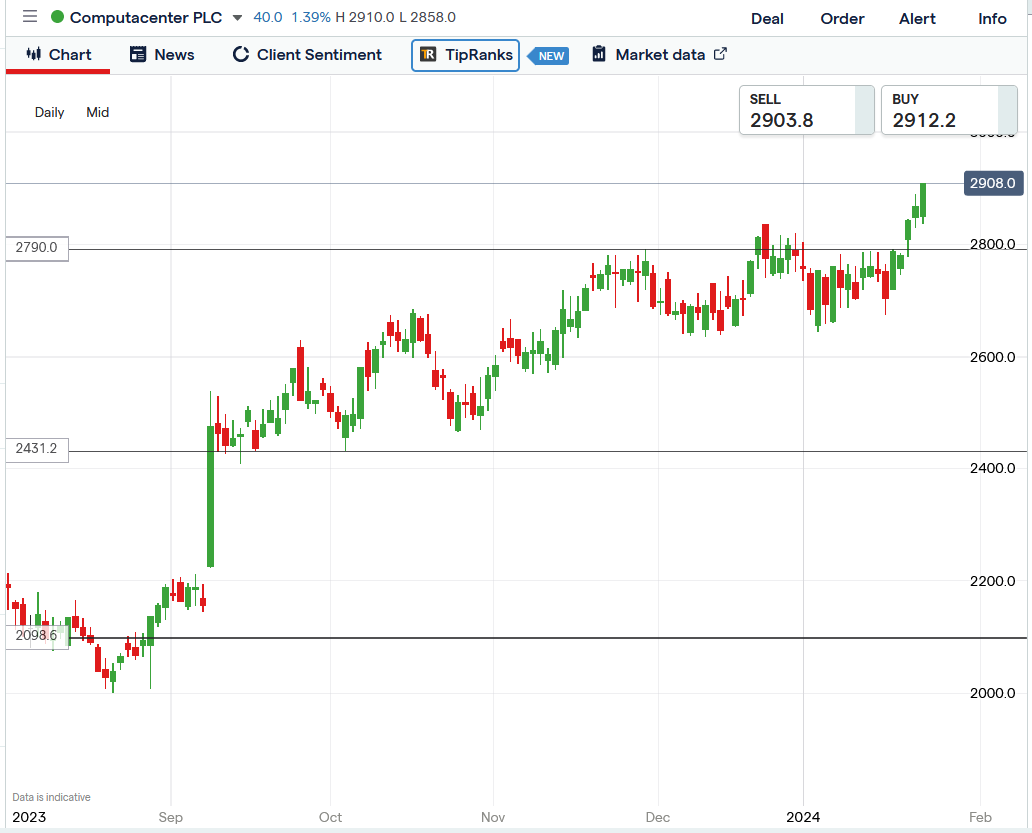
Task: Click the Nov label on time axis
Action: 493,817
